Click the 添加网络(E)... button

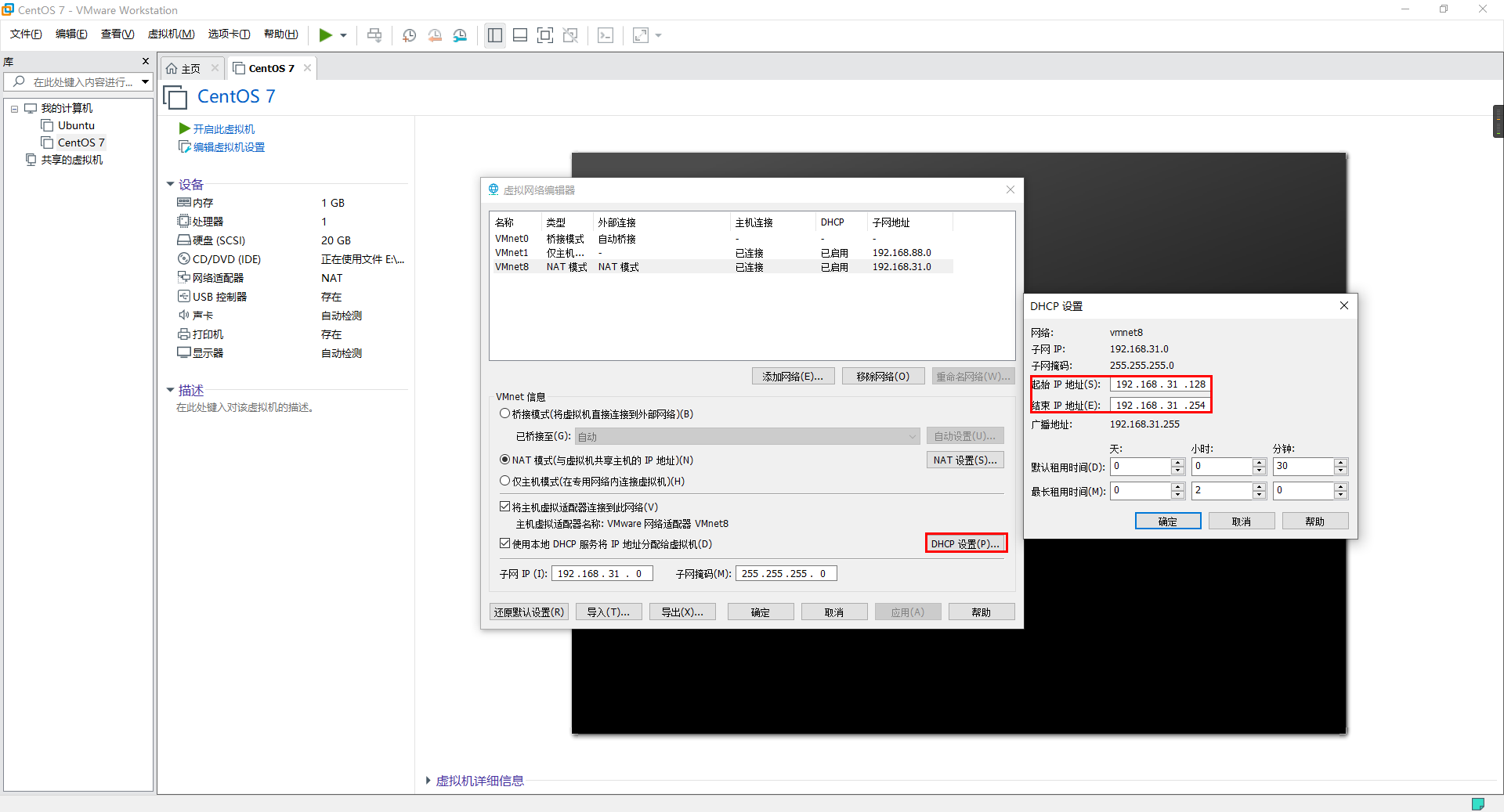click(793, 377)
